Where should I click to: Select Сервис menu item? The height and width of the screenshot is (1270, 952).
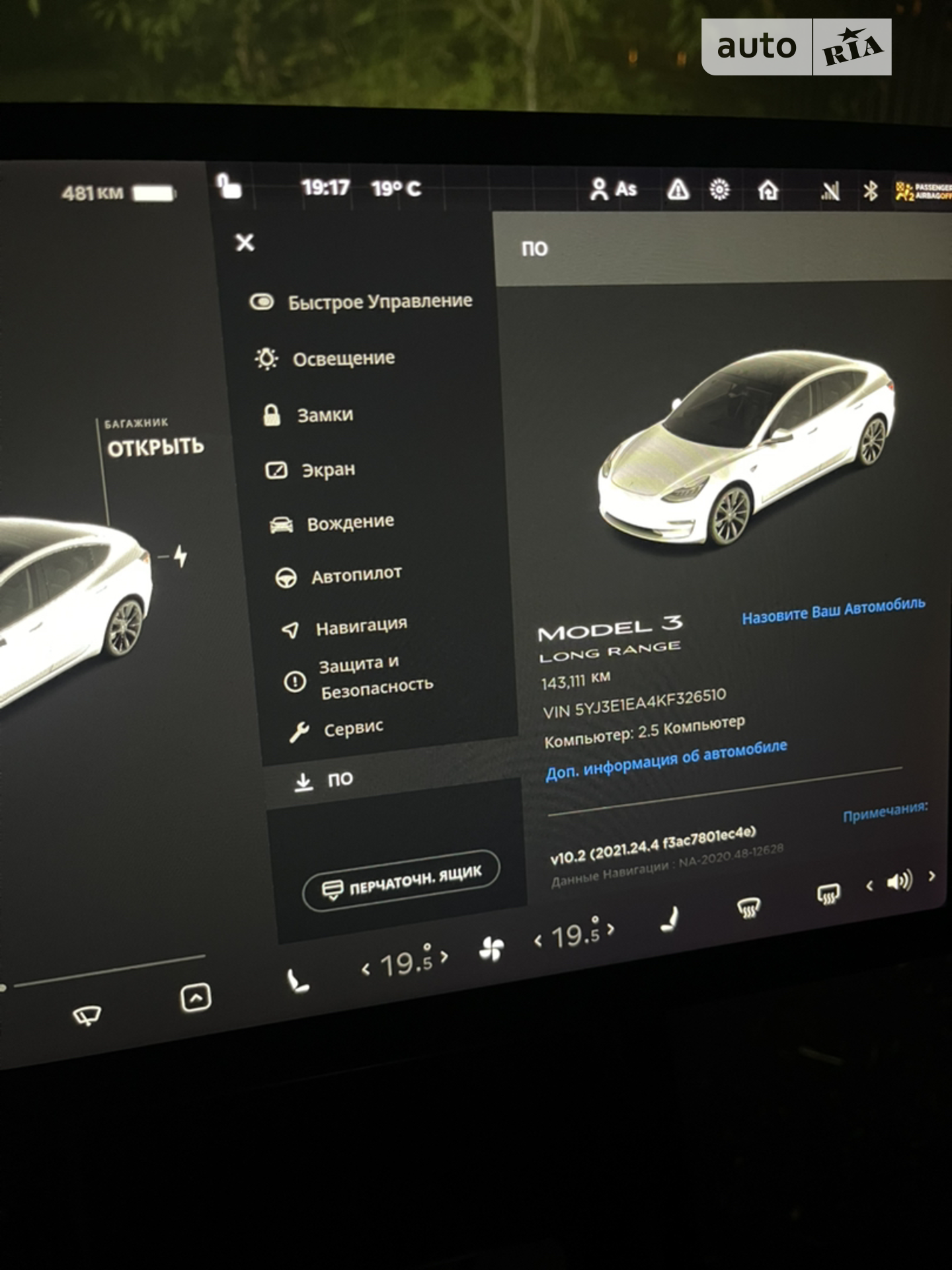pos(337,730)
